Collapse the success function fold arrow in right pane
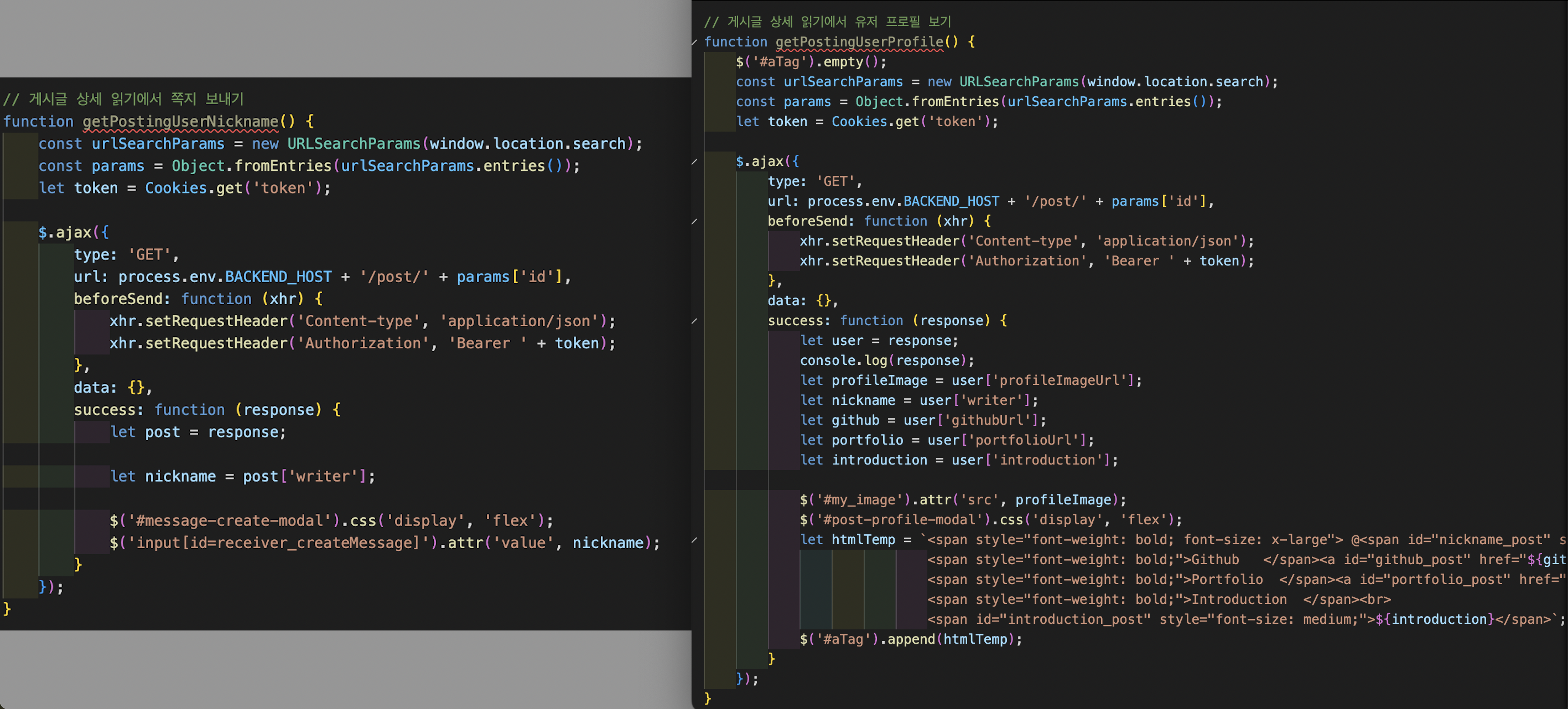 point(694,321)
